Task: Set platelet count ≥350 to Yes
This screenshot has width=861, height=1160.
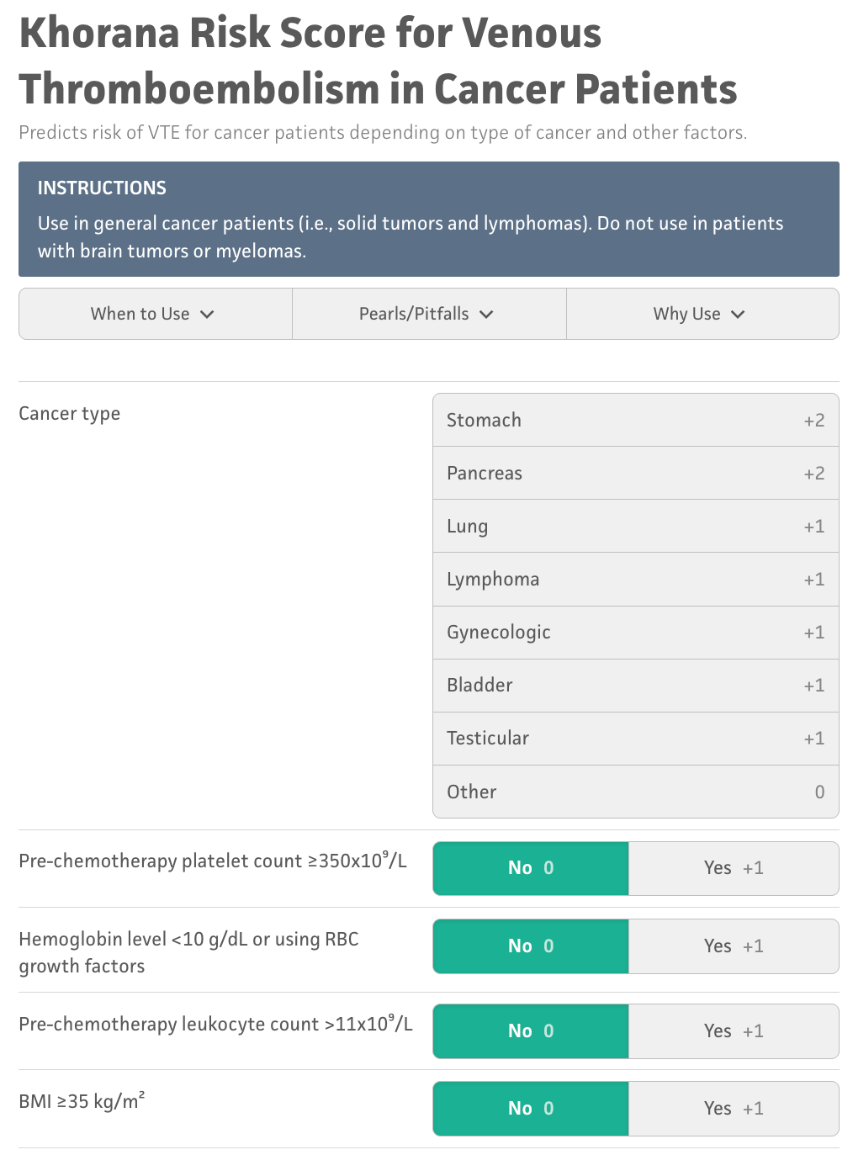Action: coord(733,868)
